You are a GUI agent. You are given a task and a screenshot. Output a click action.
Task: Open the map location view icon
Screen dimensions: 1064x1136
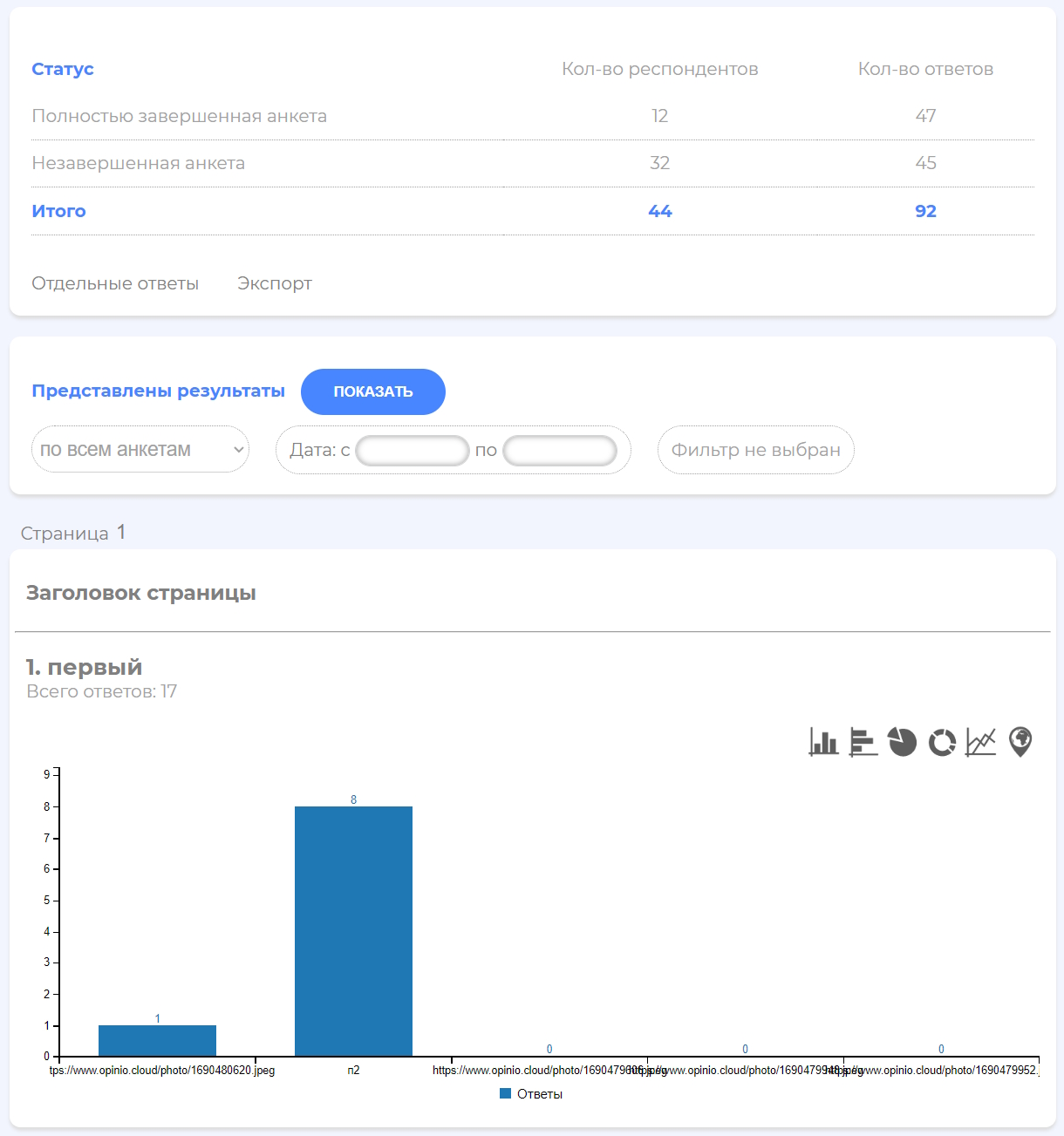[1020, 742]
